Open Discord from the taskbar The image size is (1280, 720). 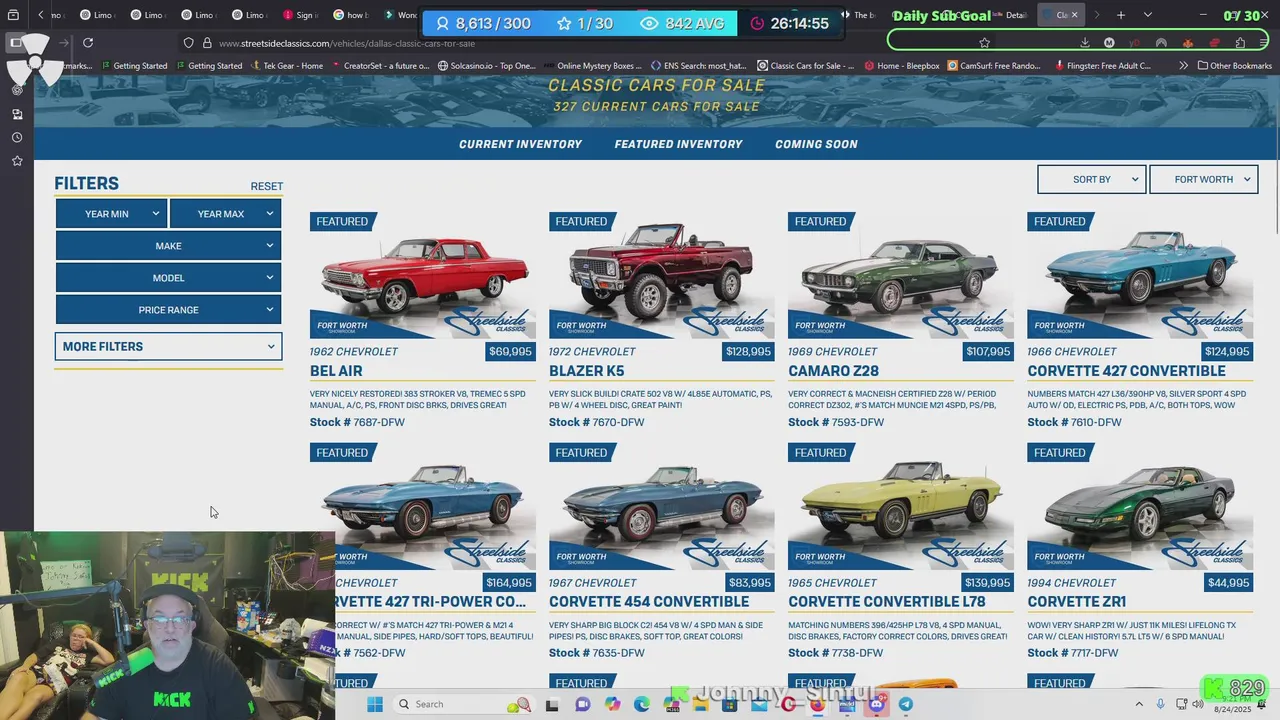(877, 704)
